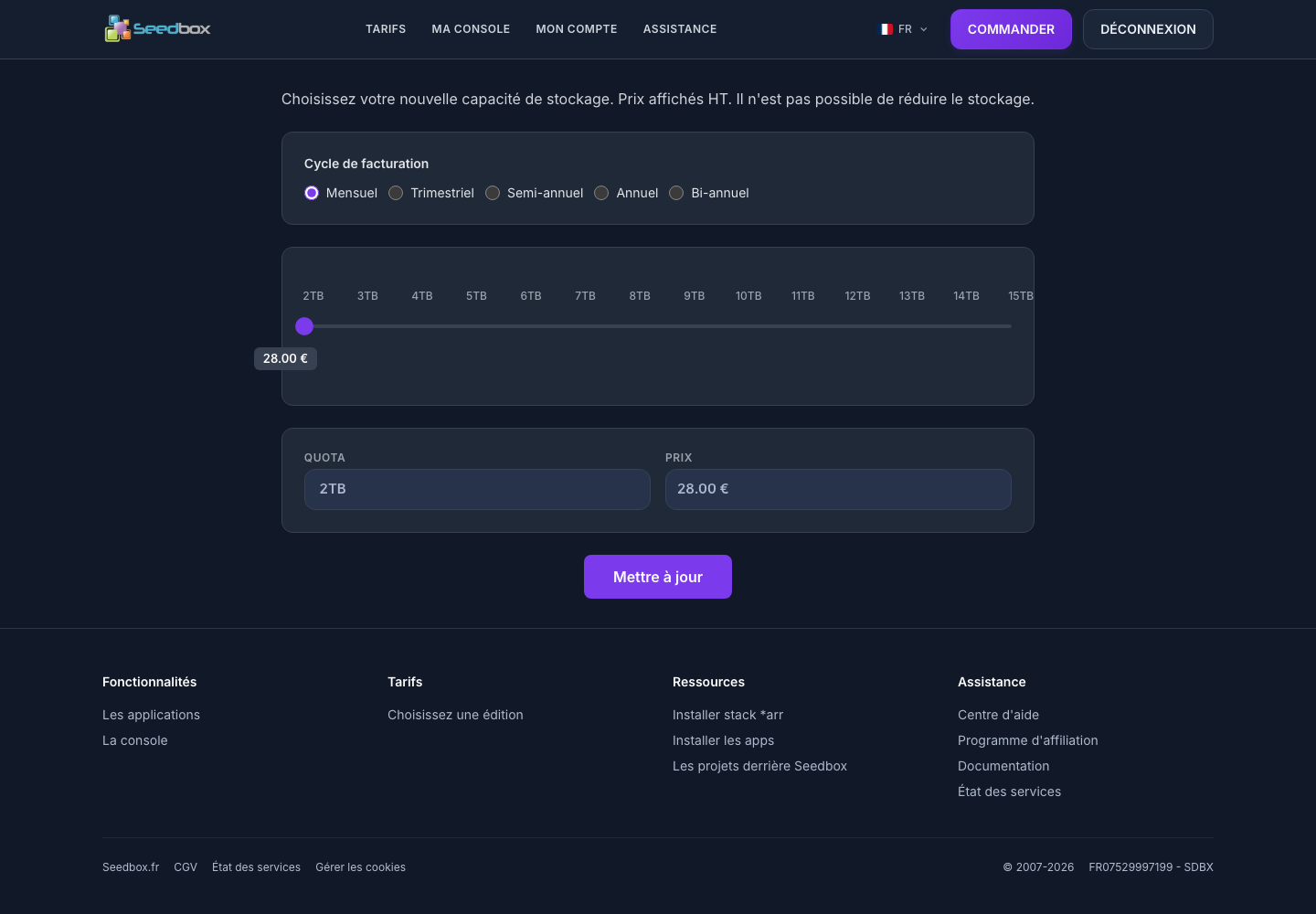Screen dimensions: 1316x914
Task: Open the TARIFS menu
Action: [x=386, y=29]
